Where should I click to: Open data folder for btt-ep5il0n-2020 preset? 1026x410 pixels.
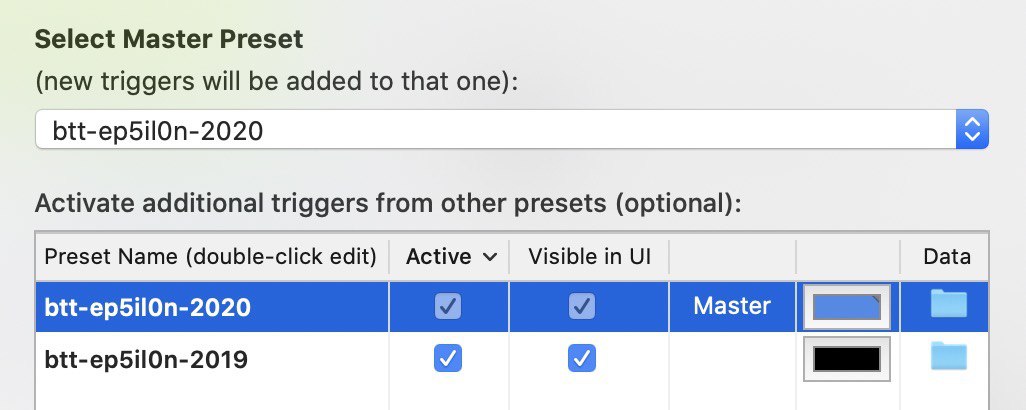pyautogui.click(x=948, y=303)
